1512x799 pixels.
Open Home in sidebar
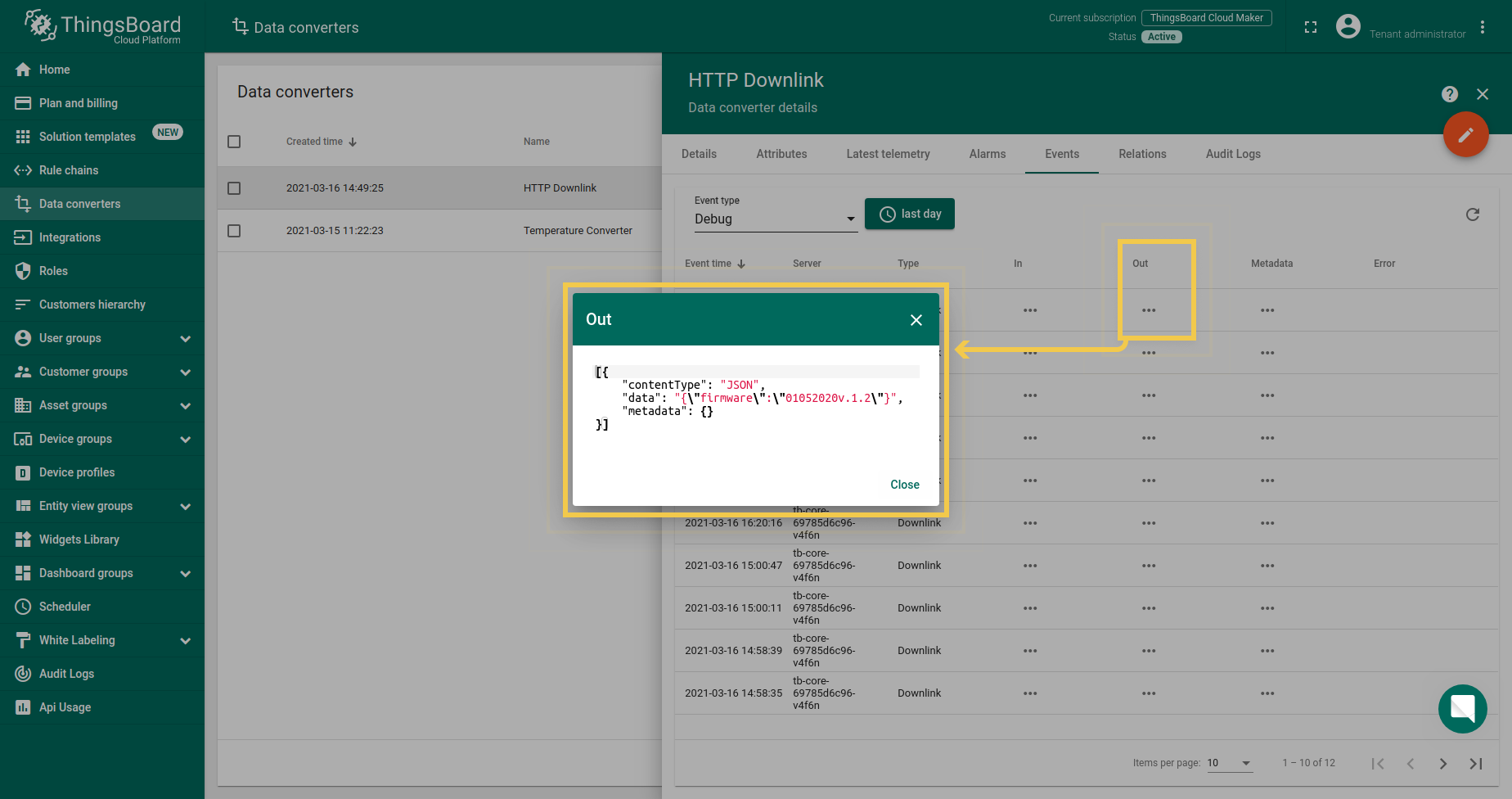101,70
